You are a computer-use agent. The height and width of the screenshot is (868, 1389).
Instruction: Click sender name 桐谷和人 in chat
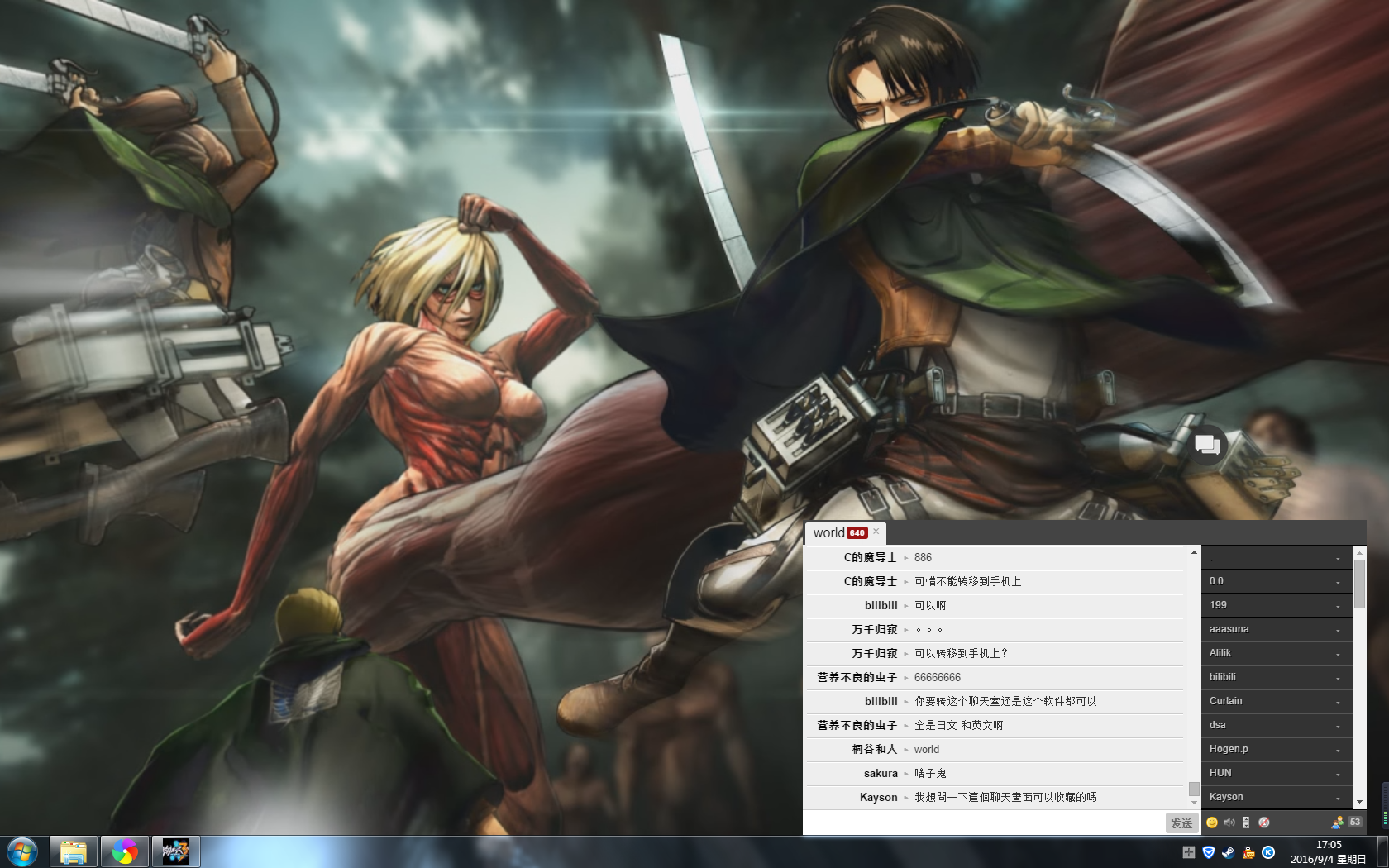[x=875, y=749]
